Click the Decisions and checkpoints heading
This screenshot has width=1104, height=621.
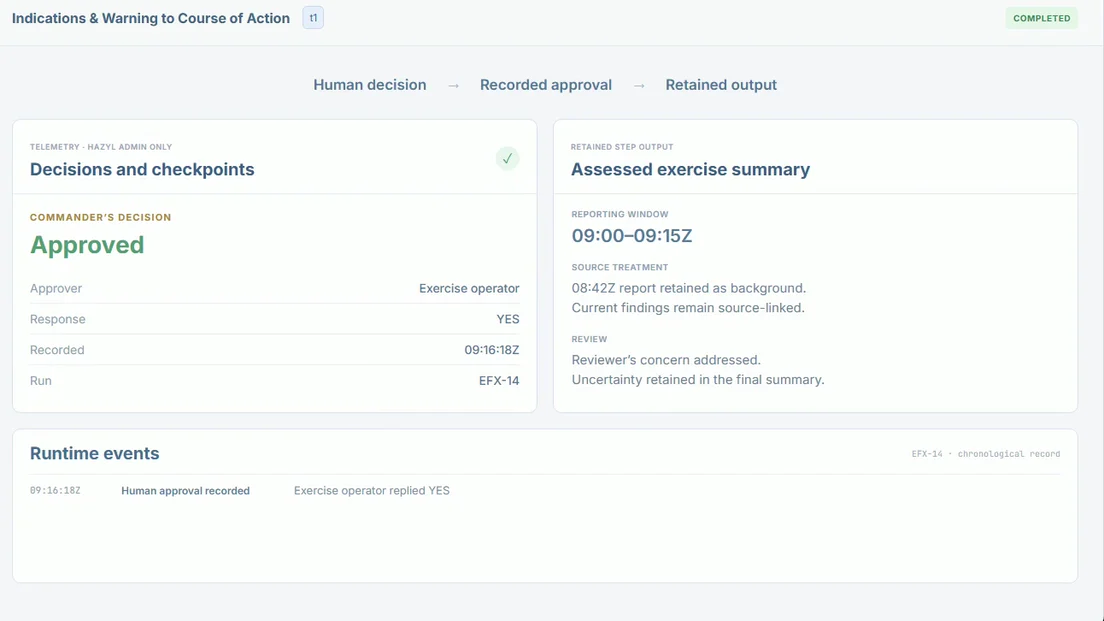142,169
